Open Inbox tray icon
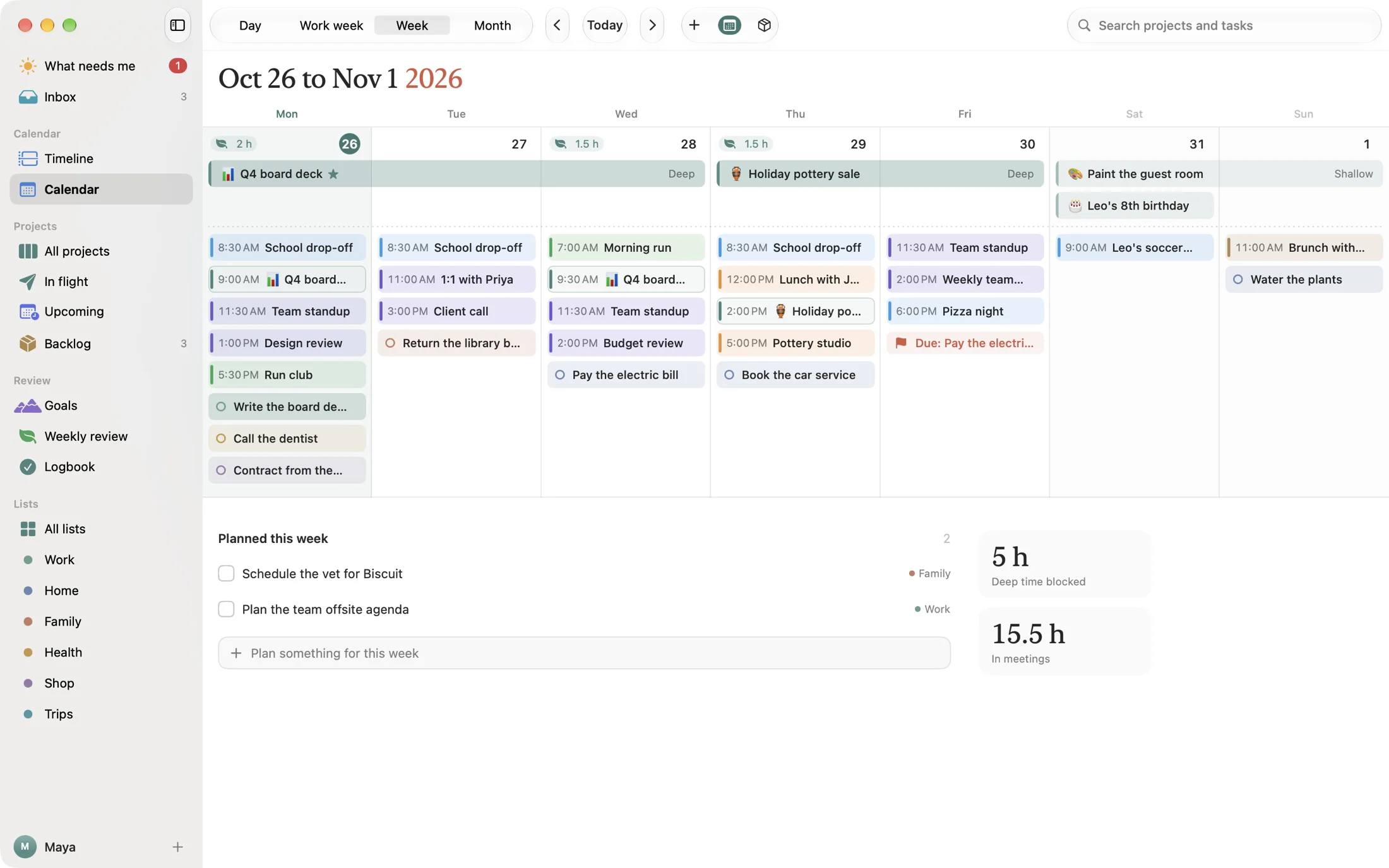The width and height of the screenshot is (1389, 868). (x=28, y=97)
